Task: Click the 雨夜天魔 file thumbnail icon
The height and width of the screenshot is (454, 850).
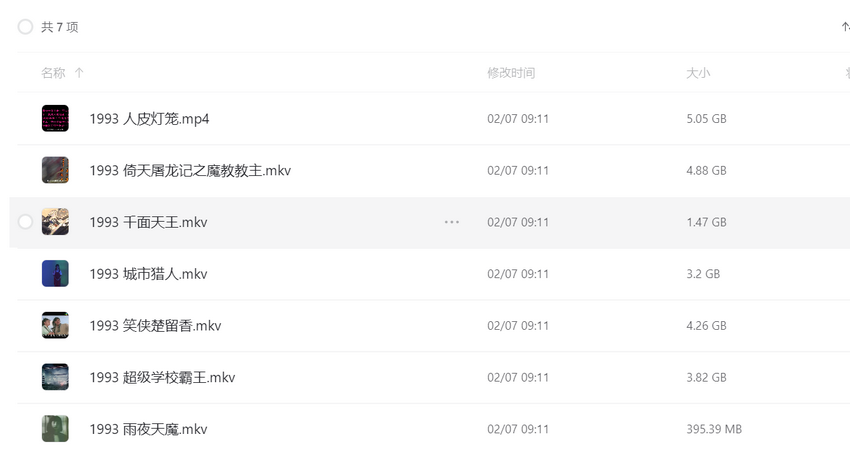Action: (55, 429)
